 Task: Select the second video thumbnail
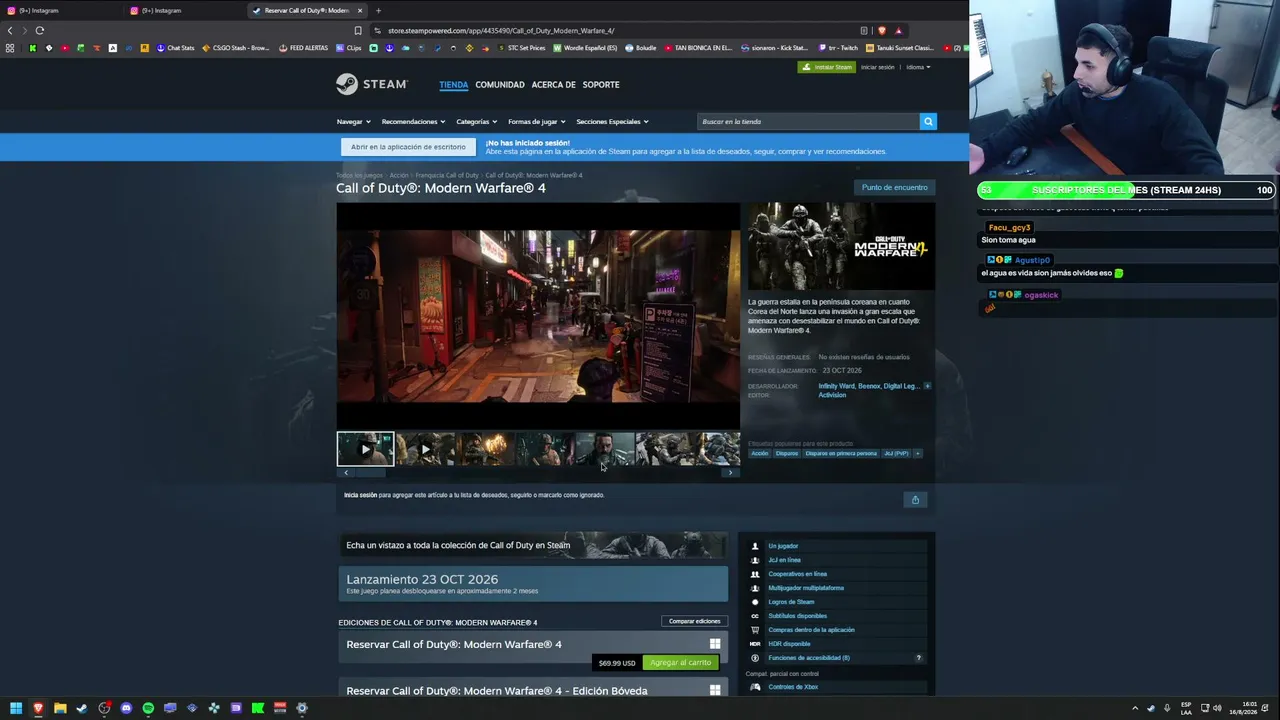pos(425,449)
